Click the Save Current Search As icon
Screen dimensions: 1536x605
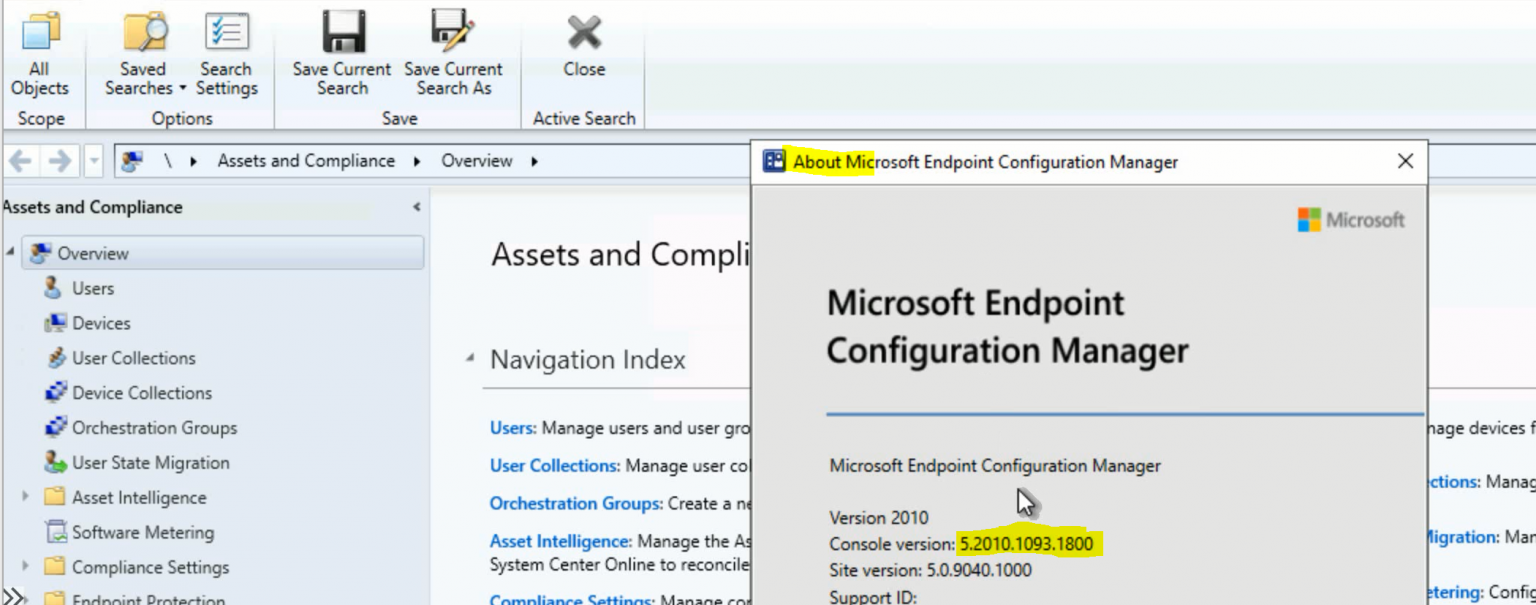pos(453,31)
